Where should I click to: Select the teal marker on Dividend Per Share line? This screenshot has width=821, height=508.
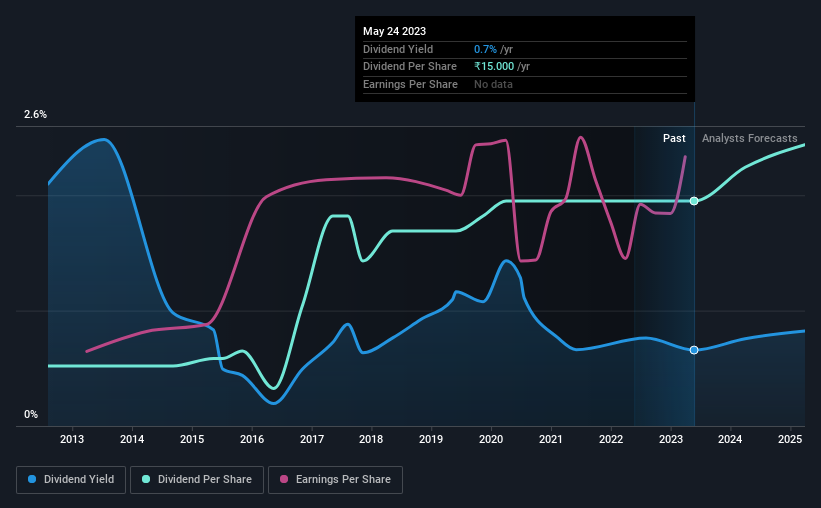[x=694, y=201]
